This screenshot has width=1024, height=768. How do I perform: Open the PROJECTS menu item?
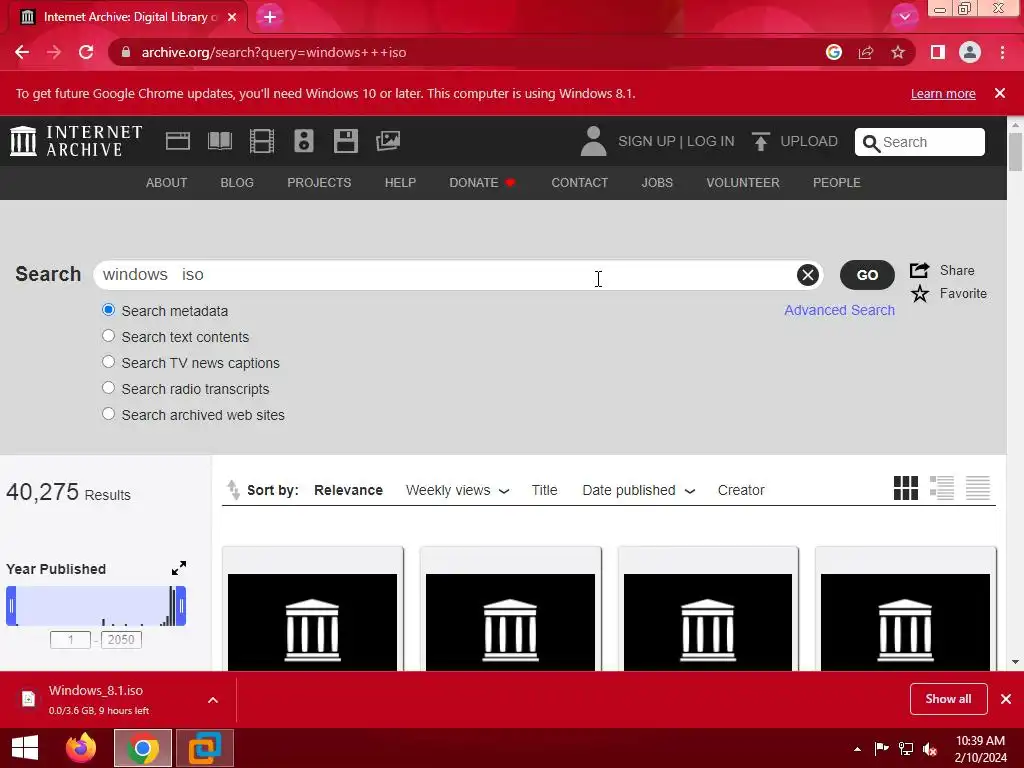[319, 183]
